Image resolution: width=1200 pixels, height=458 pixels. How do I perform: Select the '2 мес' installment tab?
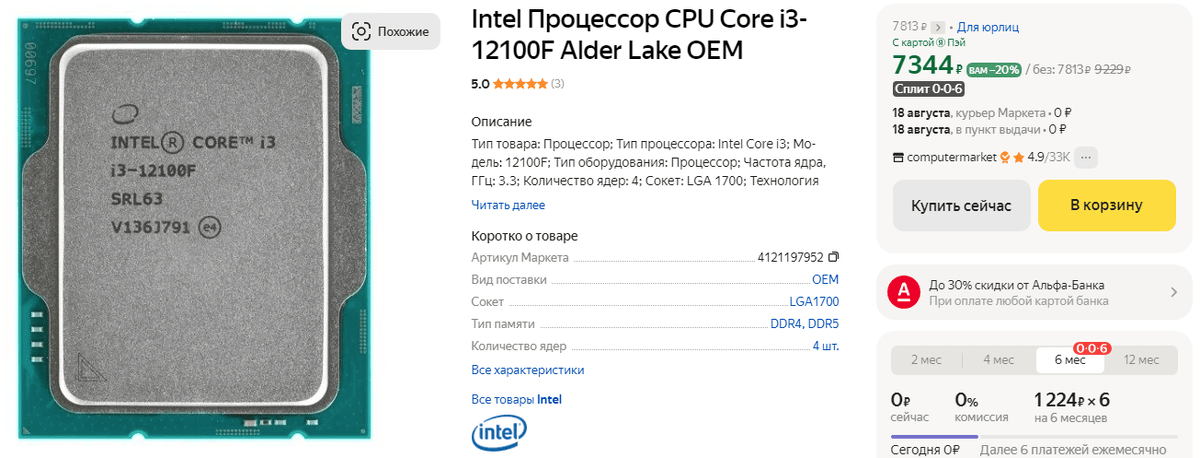click(926, 360)
